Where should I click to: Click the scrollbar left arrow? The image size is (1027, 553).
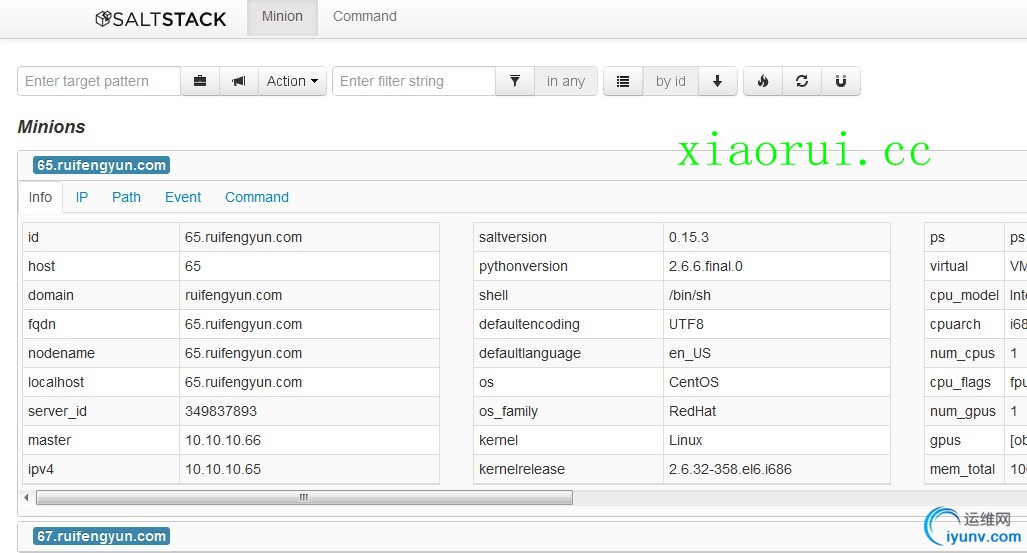pos(26,497)
